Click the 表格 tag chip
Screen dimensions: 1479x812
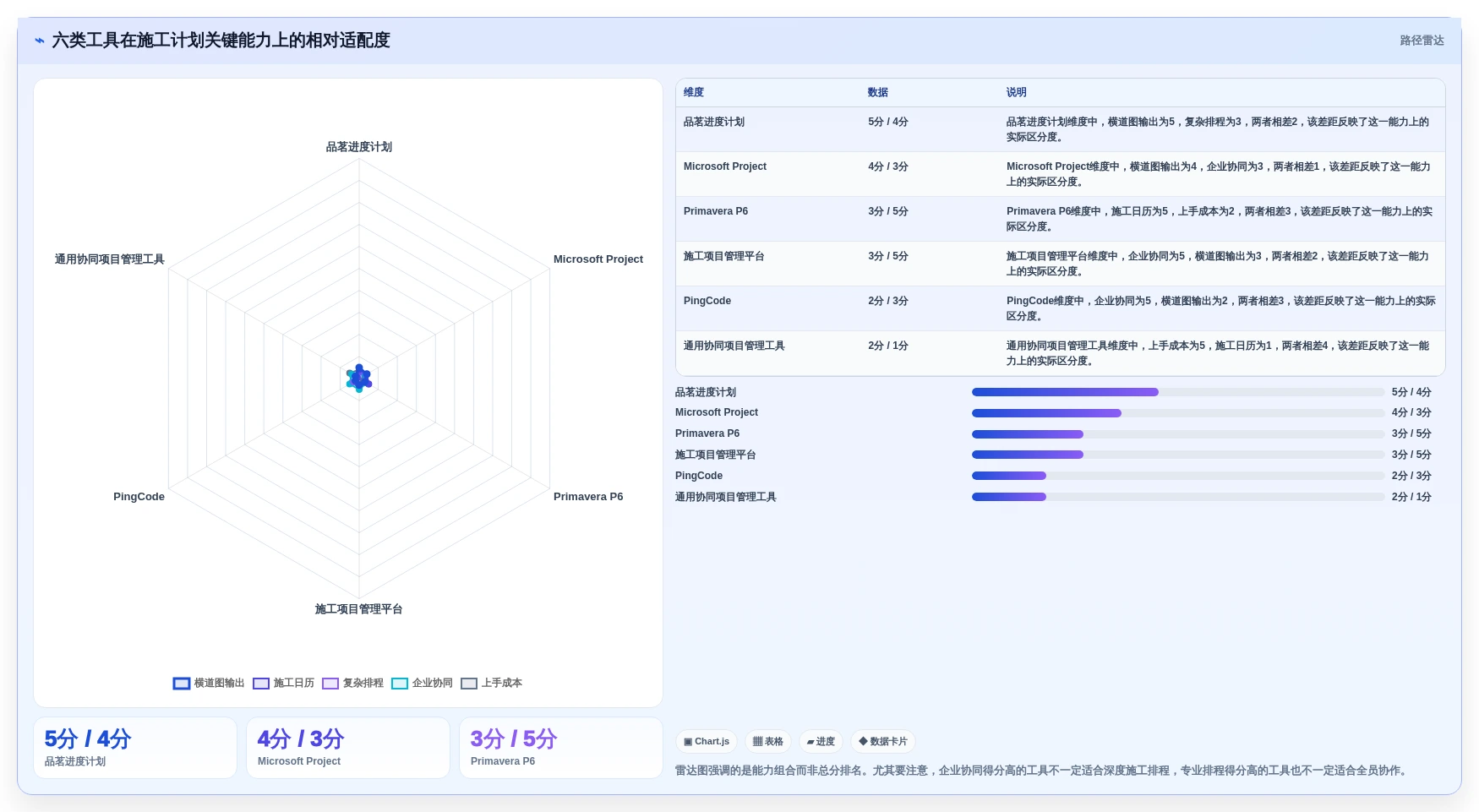[x=768, y=742]
